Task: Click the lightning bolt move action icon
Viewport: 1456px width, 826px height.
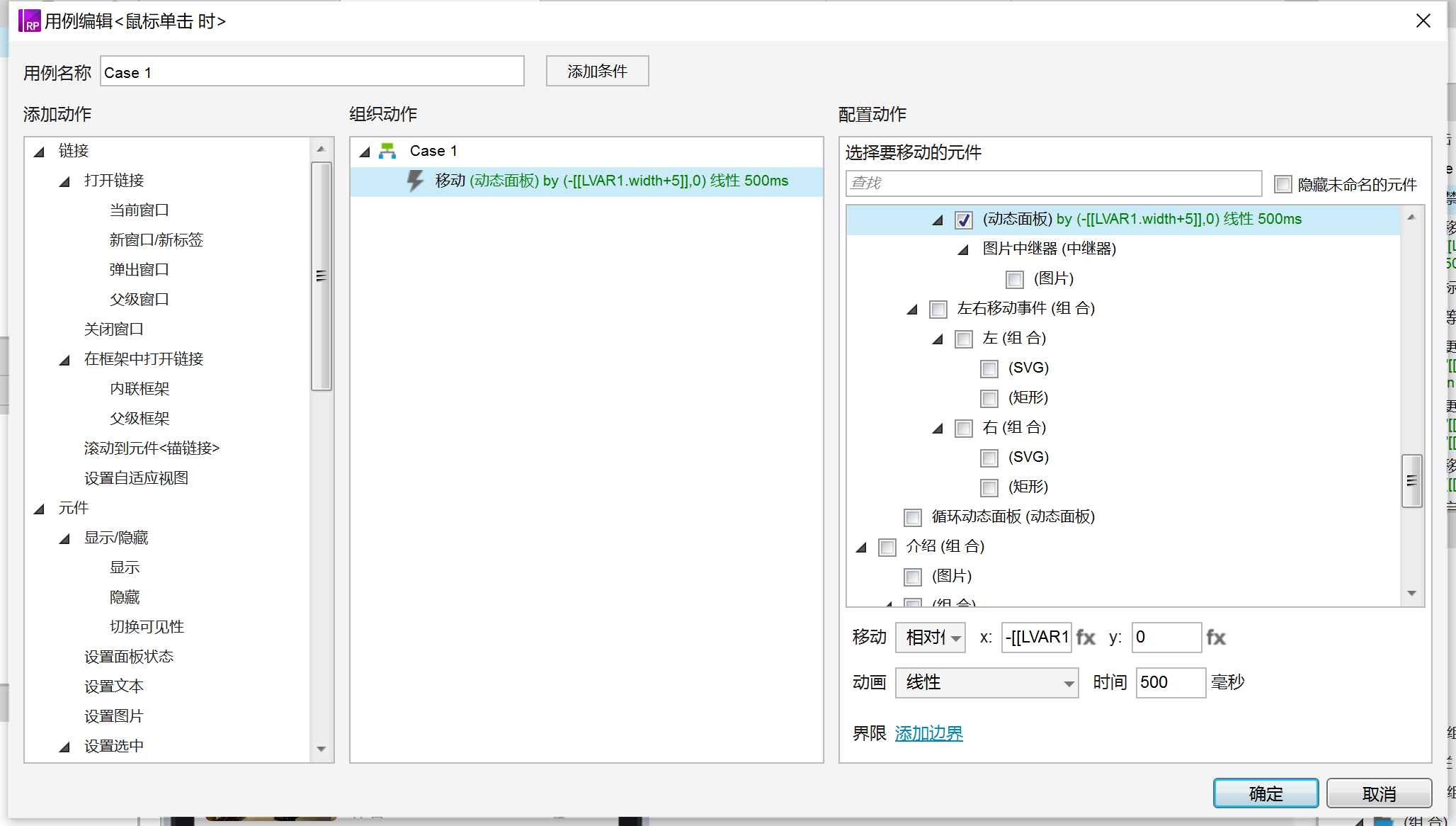Action: click(416, 181)
